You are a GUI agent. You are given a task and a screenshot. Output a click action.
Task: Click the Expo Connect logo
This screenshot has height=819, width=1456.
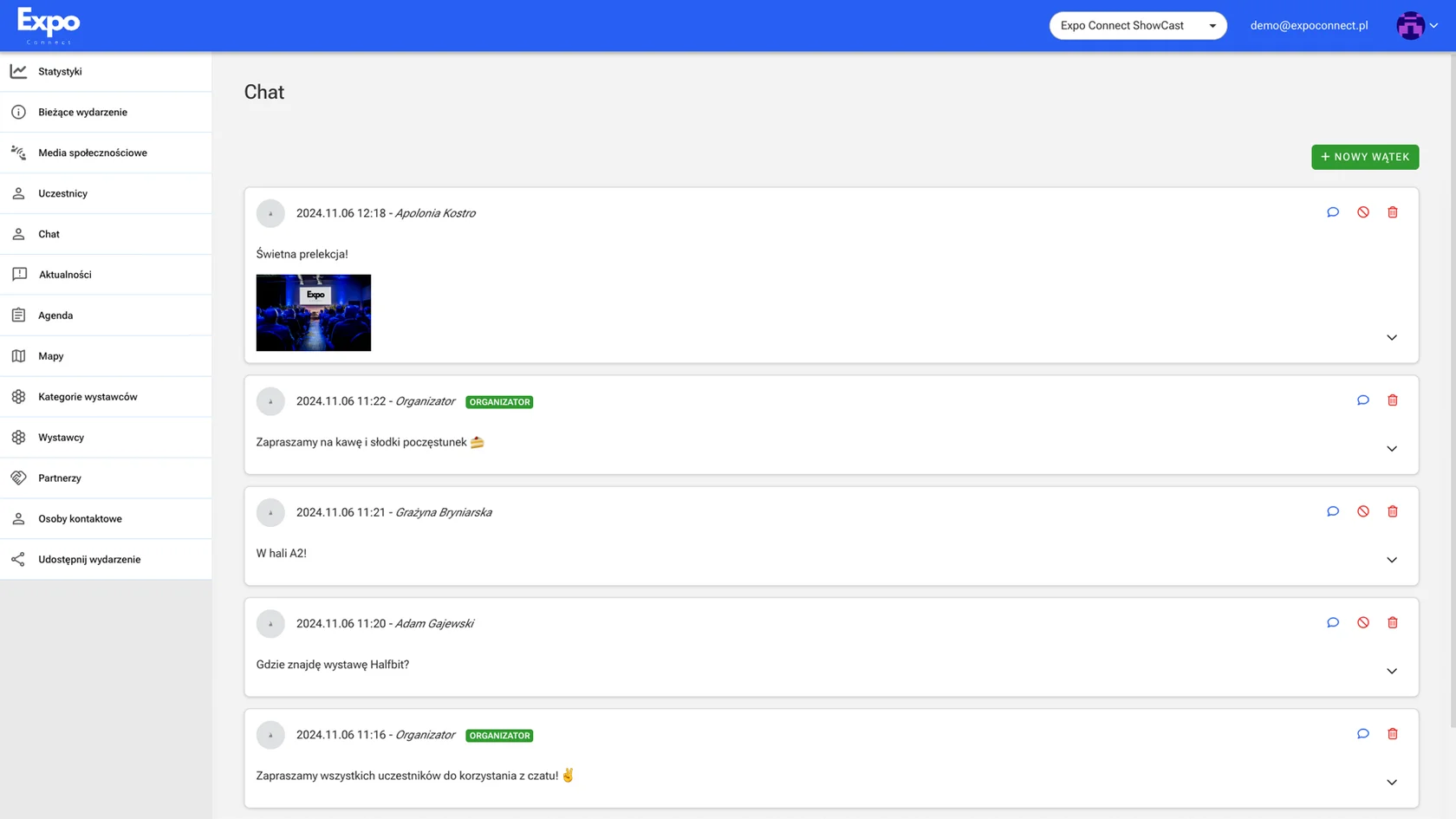coord(49,25)
